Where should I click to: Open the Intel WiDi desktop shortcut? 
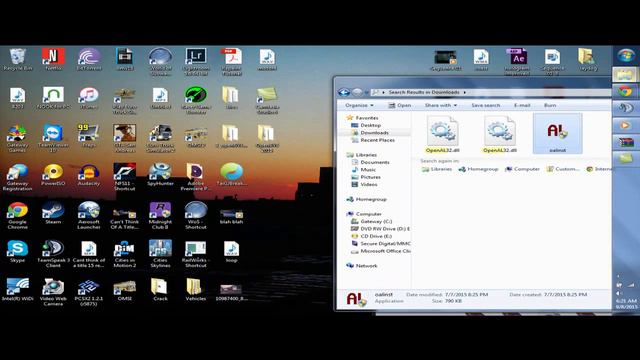(18, 289)
